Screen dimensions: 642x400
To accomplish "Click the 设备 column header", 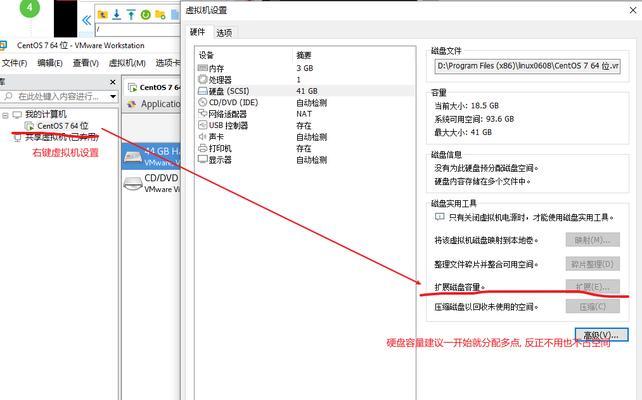I will (x=206, y=55).
